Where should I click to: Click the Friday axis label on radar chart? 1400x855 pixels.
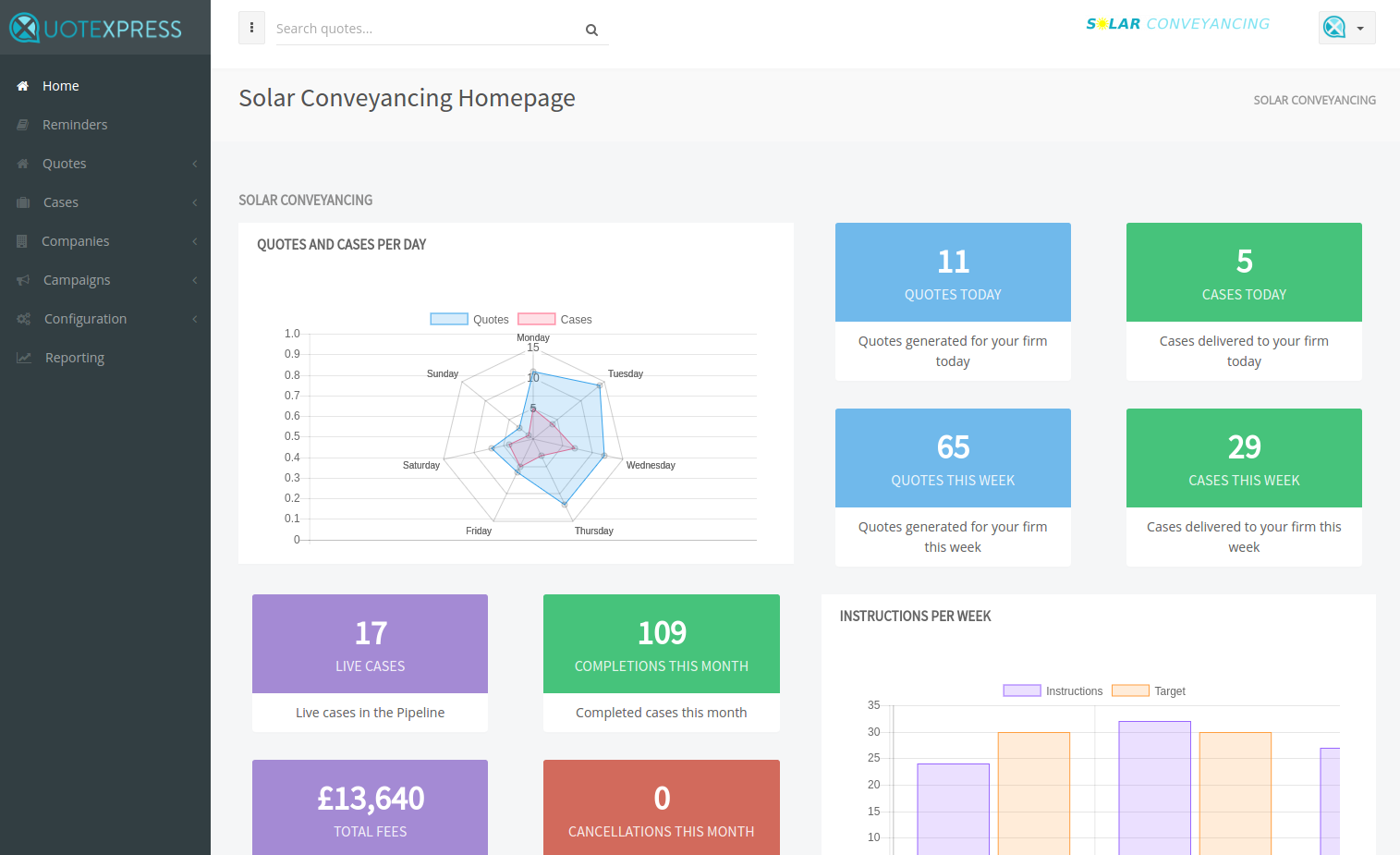[479, 531]
